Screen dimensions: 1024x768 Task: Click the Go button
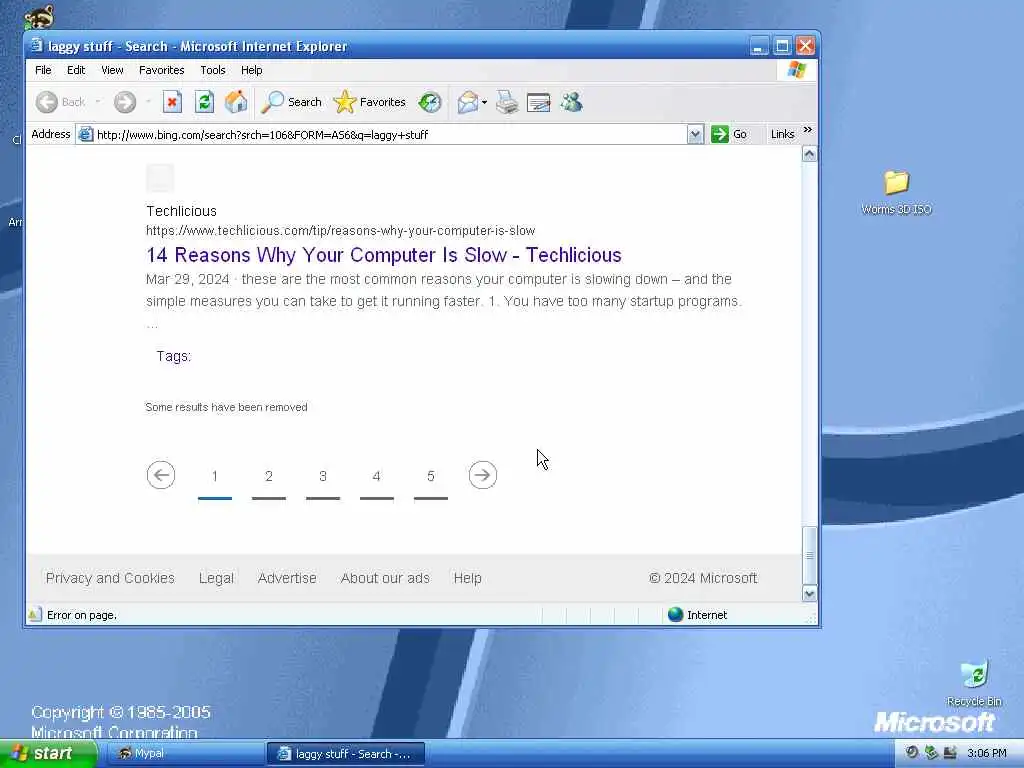[x=729, y=135]
